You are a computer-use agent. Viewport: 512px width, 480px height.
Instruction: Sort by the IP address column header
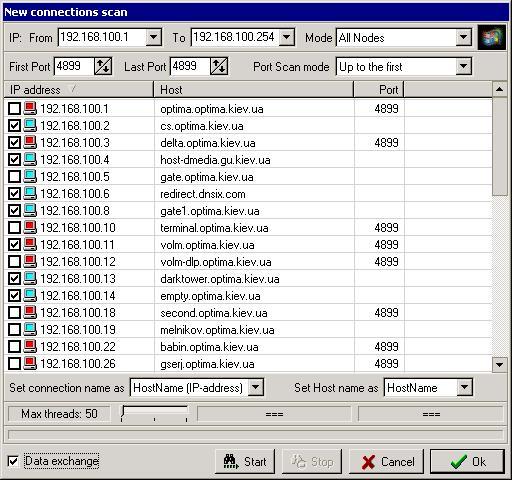tap(79, 90)
